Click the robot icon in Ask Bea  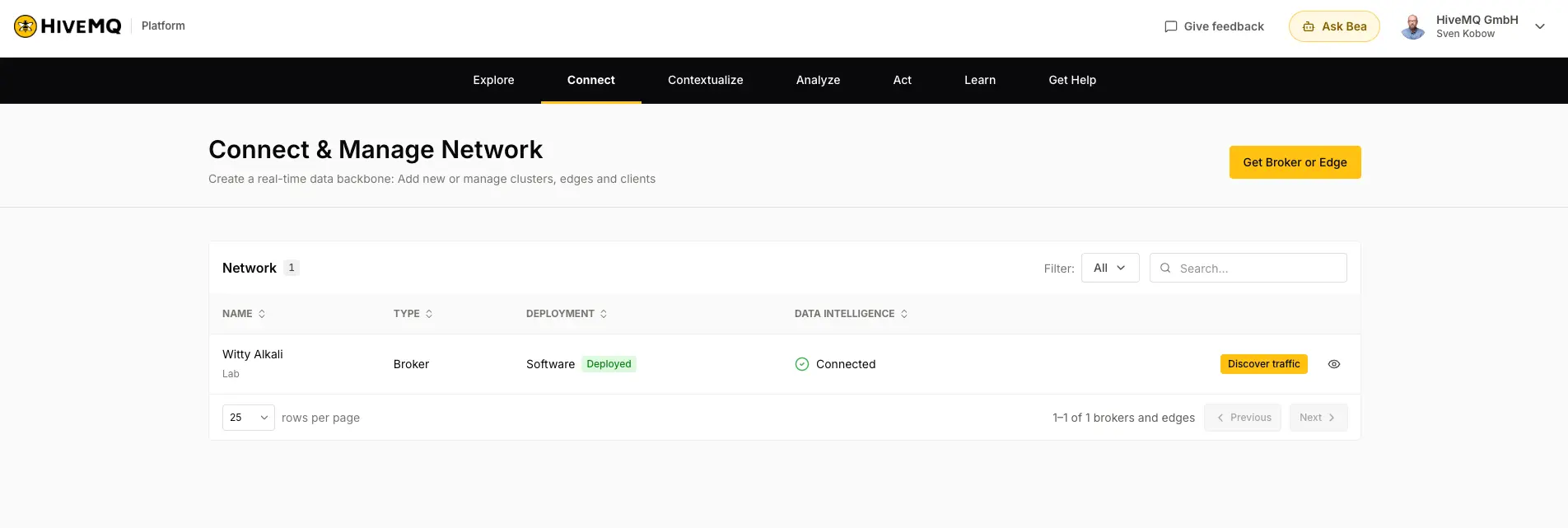click(x=1308, y=26)
